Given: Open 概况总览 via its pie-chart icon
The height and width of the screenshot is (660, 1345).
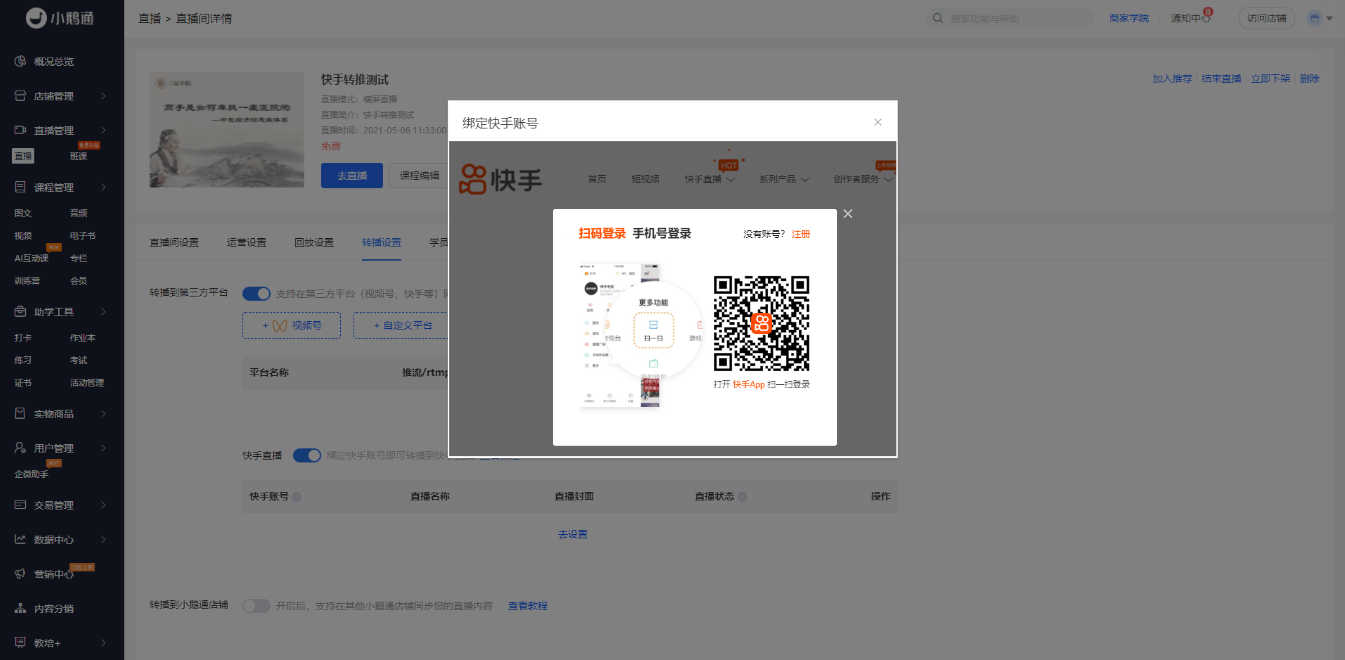Looking at the screenshot, I should [x=20, y=61].
